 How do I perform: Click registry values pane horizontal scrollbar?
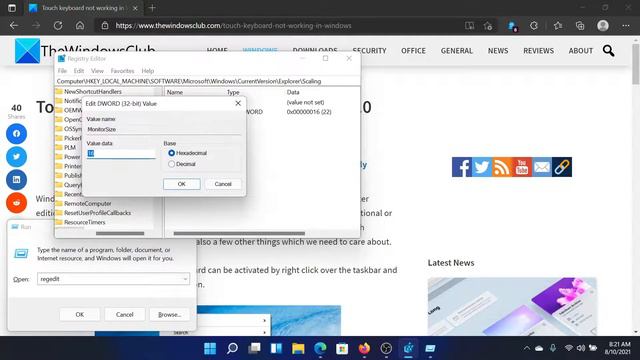click(239, 233)
